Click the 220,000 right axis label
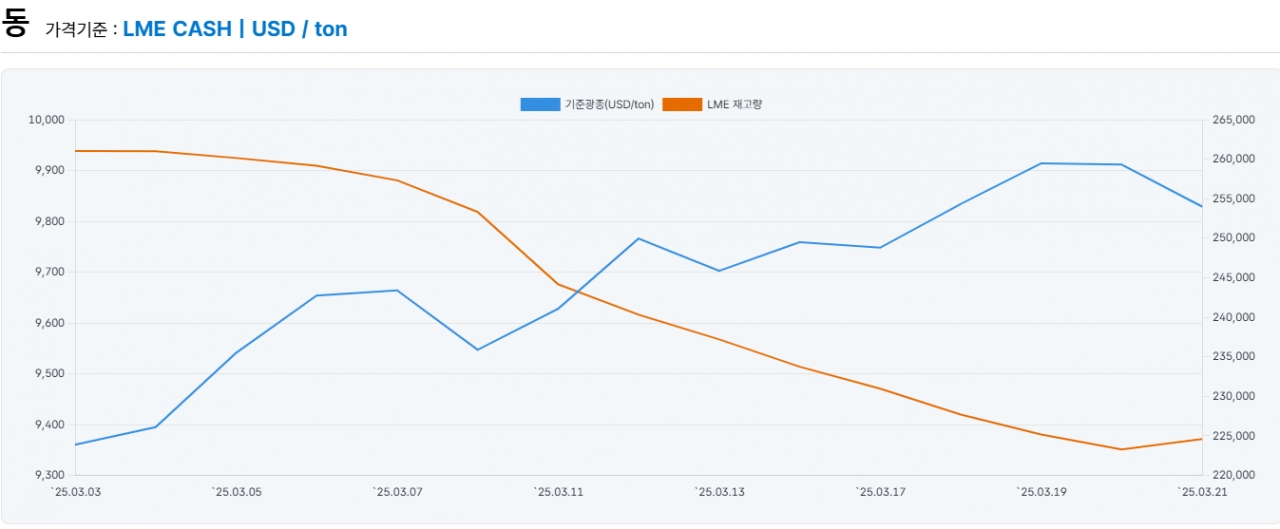Viewport: 1280px width, 529px height. tap(1232, 475)
